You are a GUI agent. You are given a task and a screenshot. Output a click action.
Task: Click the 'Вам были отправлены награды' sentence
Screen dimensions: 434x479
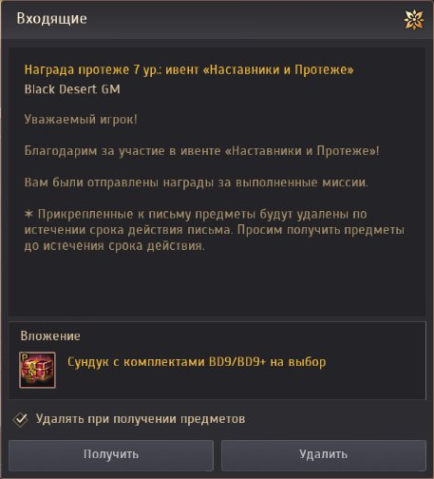[196, 183]
